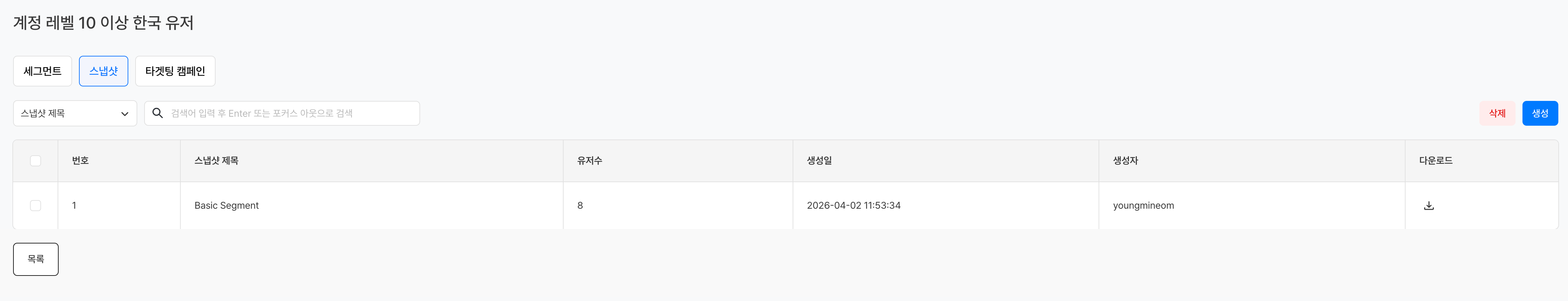
Task: Select the 스냅샷 tab
Action: pyautogui.click(x=103, y=71)
